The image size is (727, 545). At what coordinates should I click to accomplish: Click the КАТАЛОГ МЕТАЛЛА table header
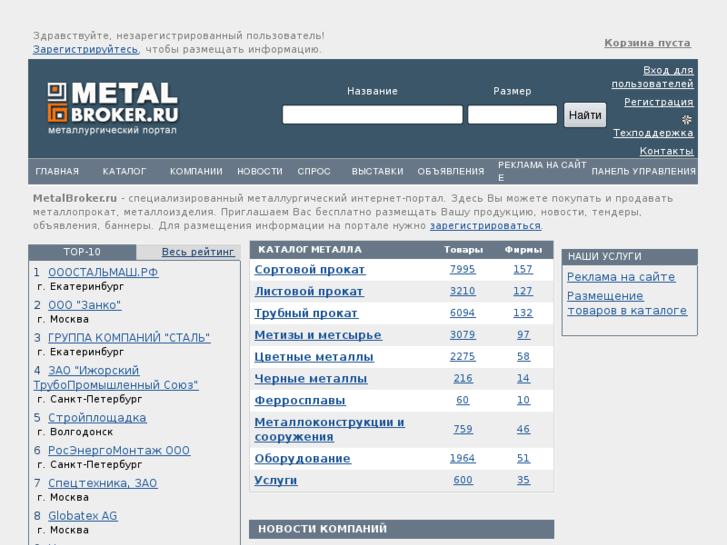point(310,250)
